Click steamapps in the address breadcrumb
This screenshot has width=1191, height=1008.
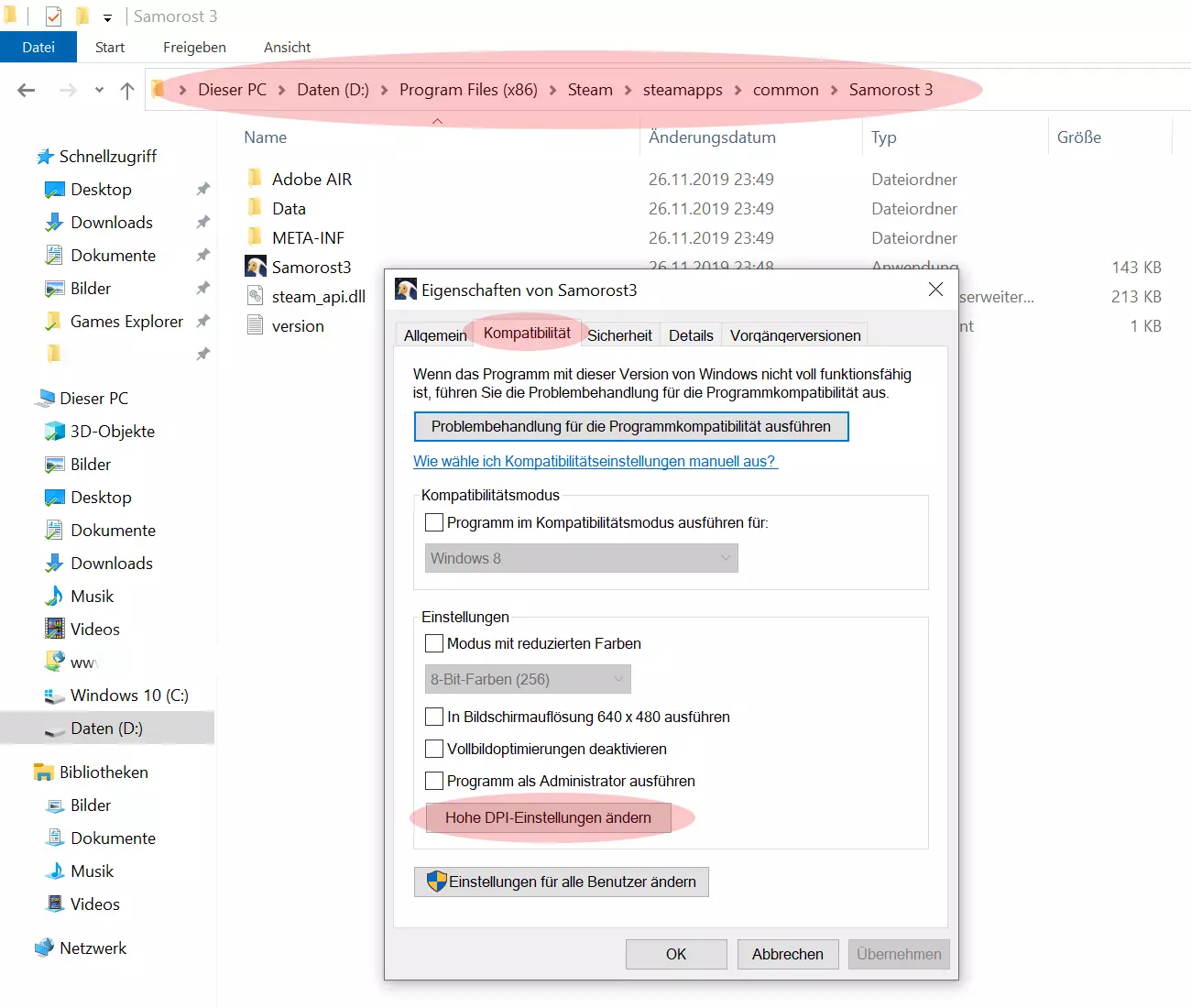tap(683, 90)
